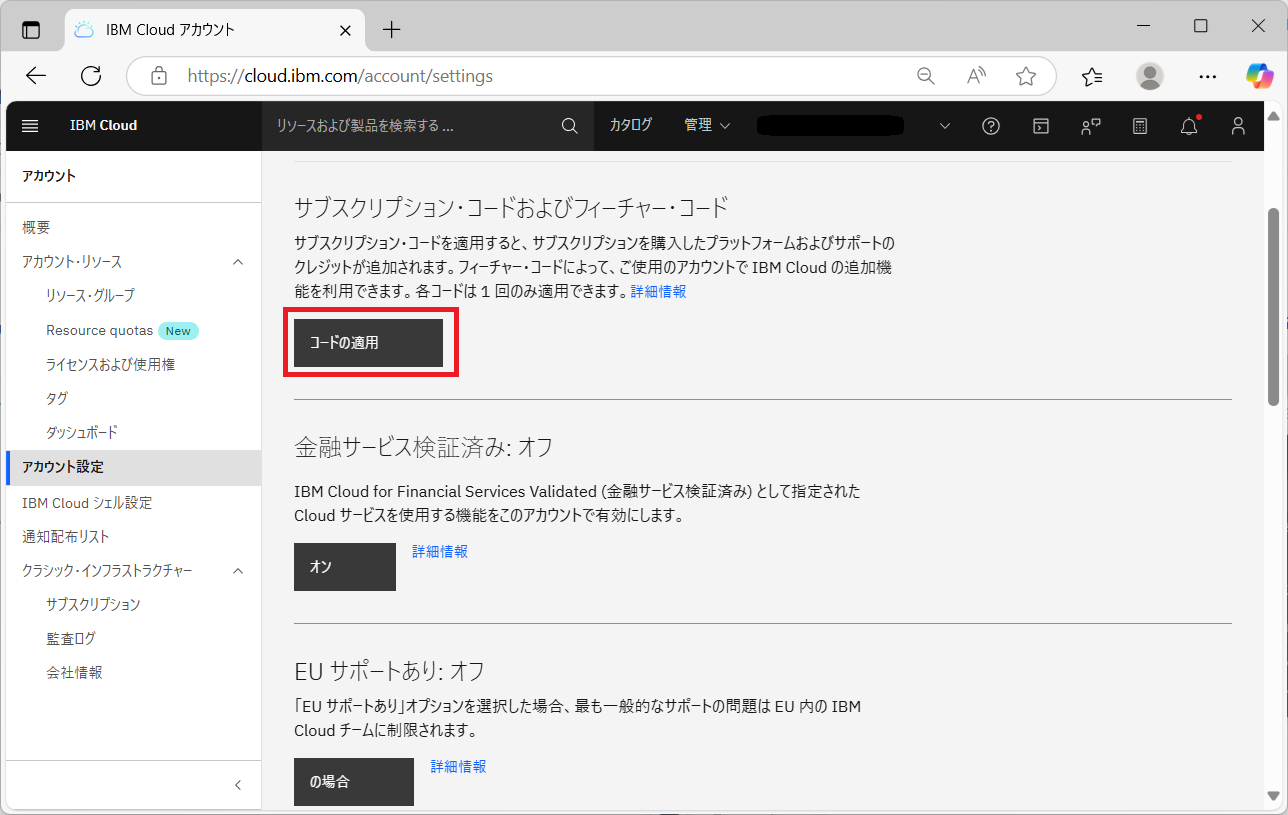Click the page scrollbar on the right
The image size is (1288, 815).
tap(1272, 300)
